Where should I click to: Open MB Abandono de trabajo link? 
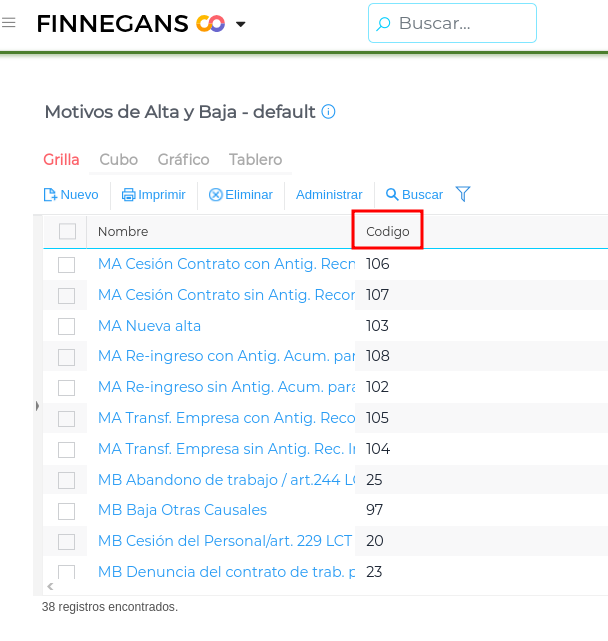tap(227, 480)
